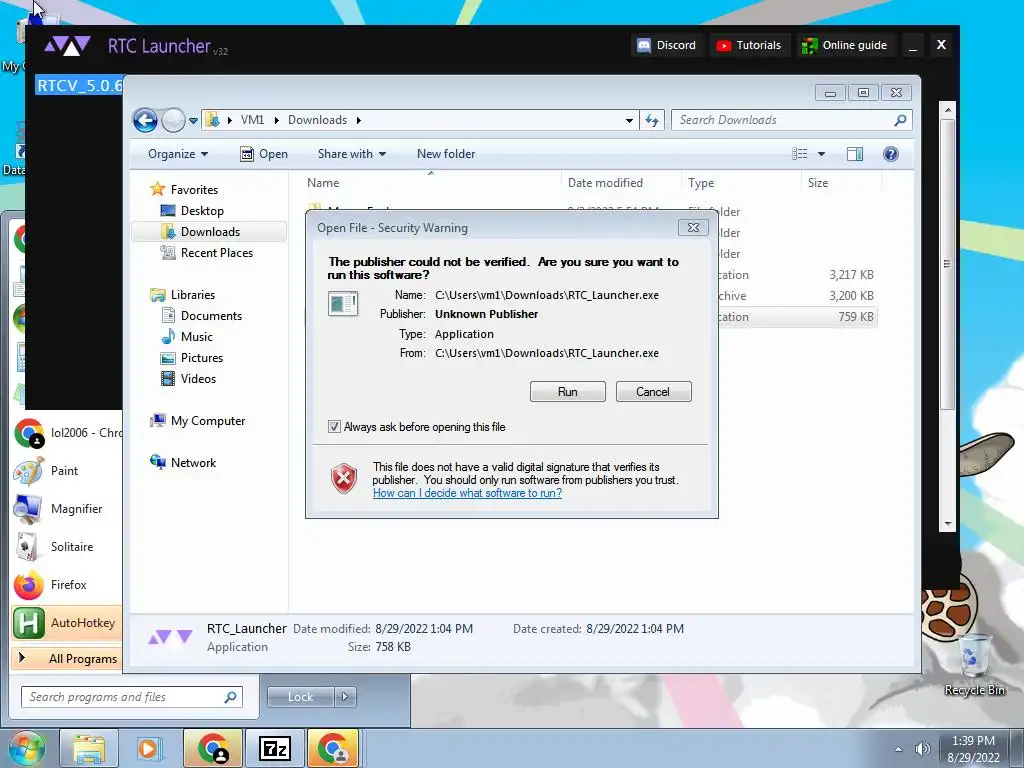Click Search programs and files box
Screen dimensions: 1024x768
pyautogui.click(x=132, y=697)
